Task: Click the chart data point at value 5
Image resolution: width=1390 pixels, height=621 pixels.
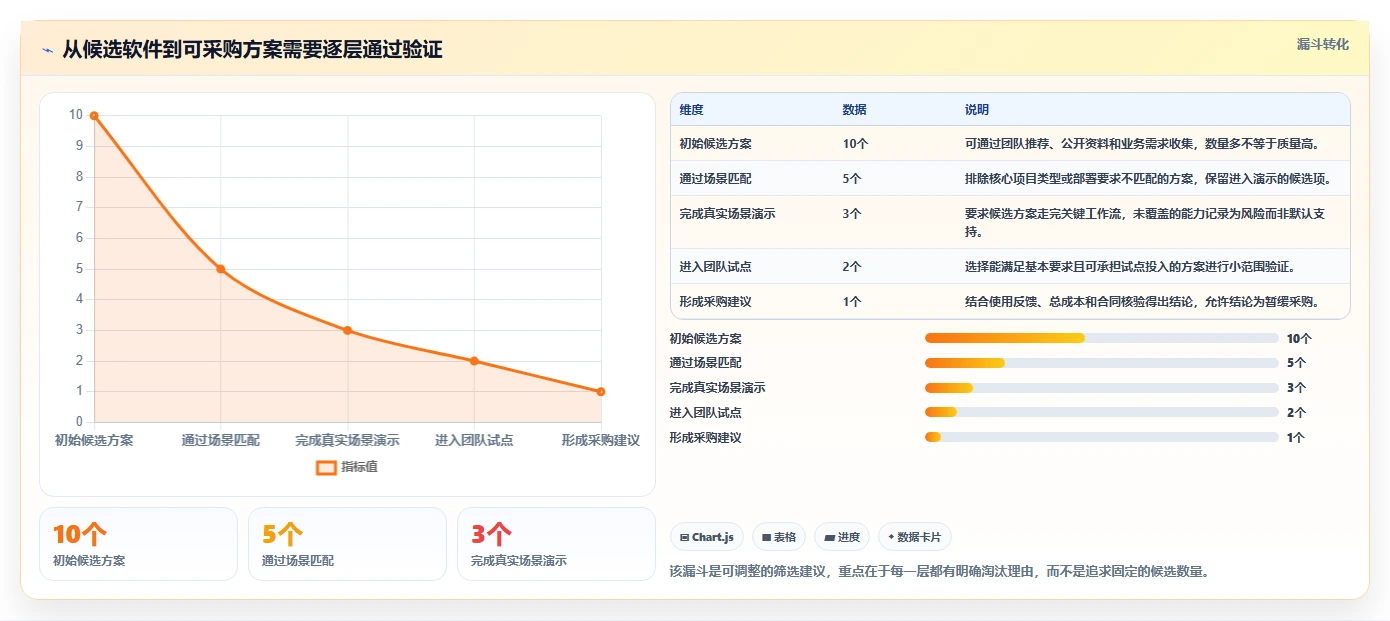Action: [221, 269]
